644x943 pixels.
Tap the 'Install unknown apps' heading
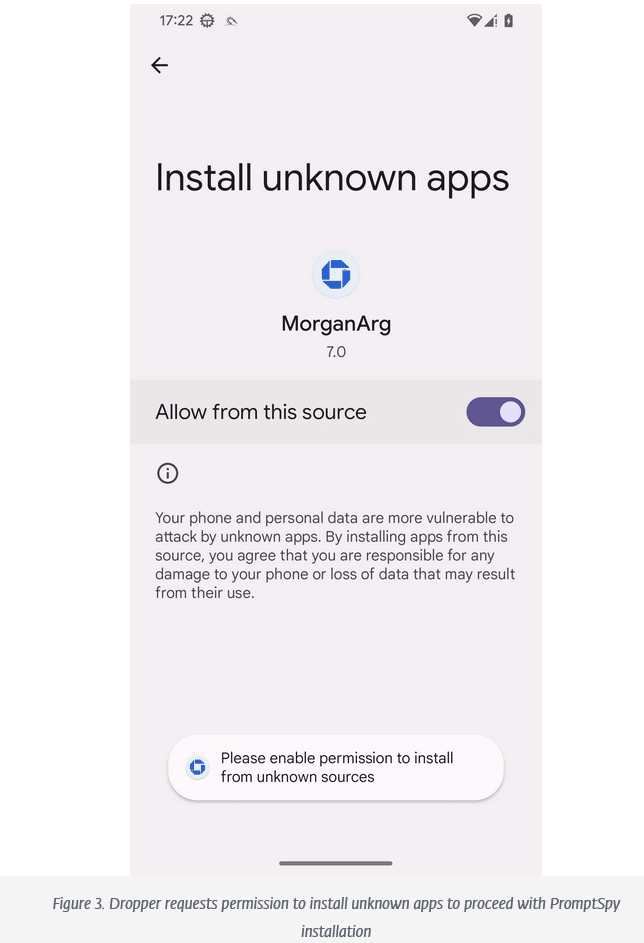[333, 178]
